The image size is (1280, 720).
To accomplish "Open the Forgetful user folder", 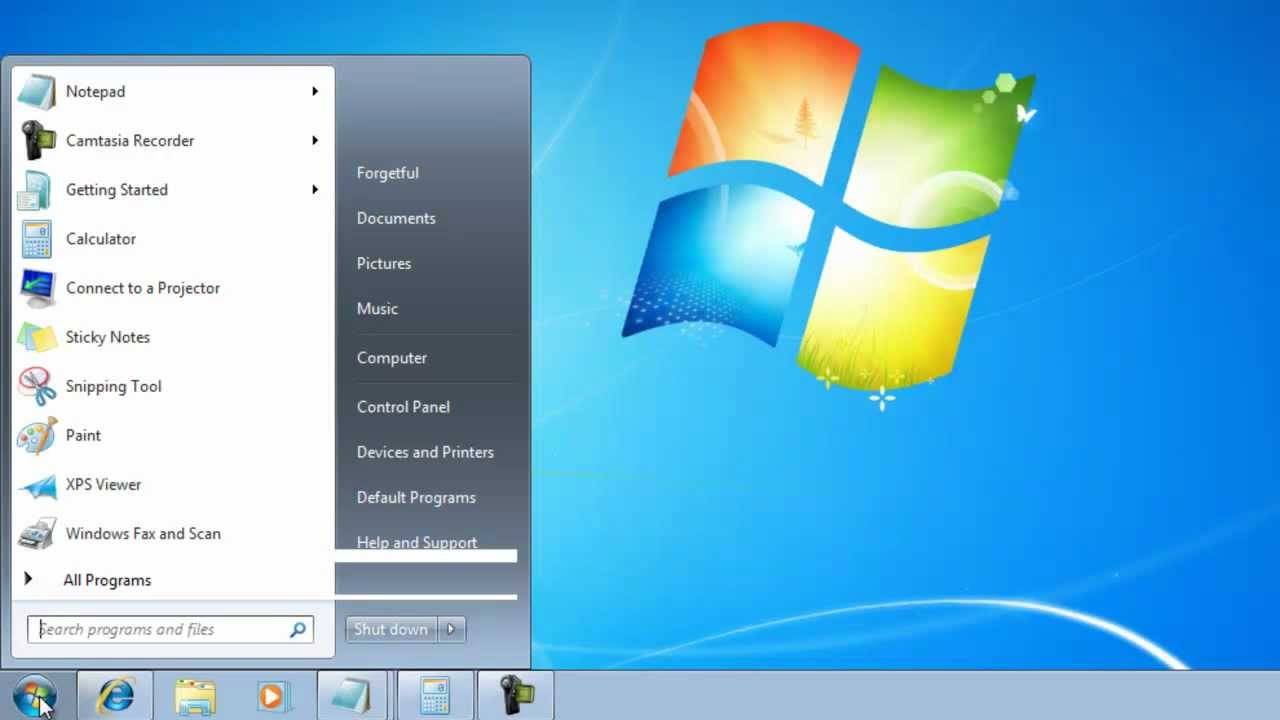I will (388, 173).
